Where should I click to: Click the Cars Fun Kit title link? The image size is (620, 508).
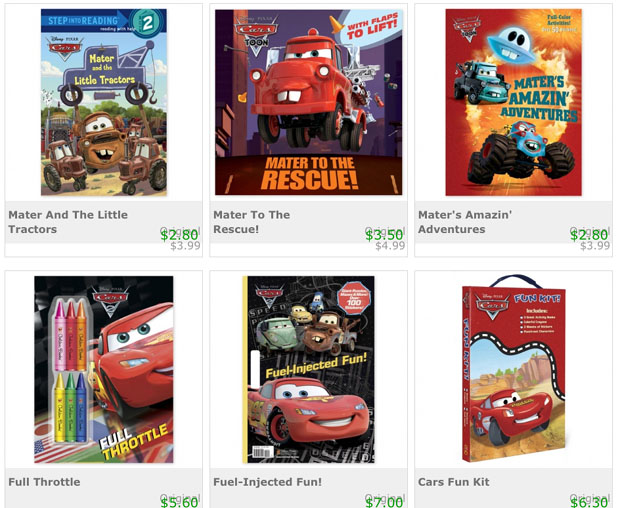click(x=454, y=482)
